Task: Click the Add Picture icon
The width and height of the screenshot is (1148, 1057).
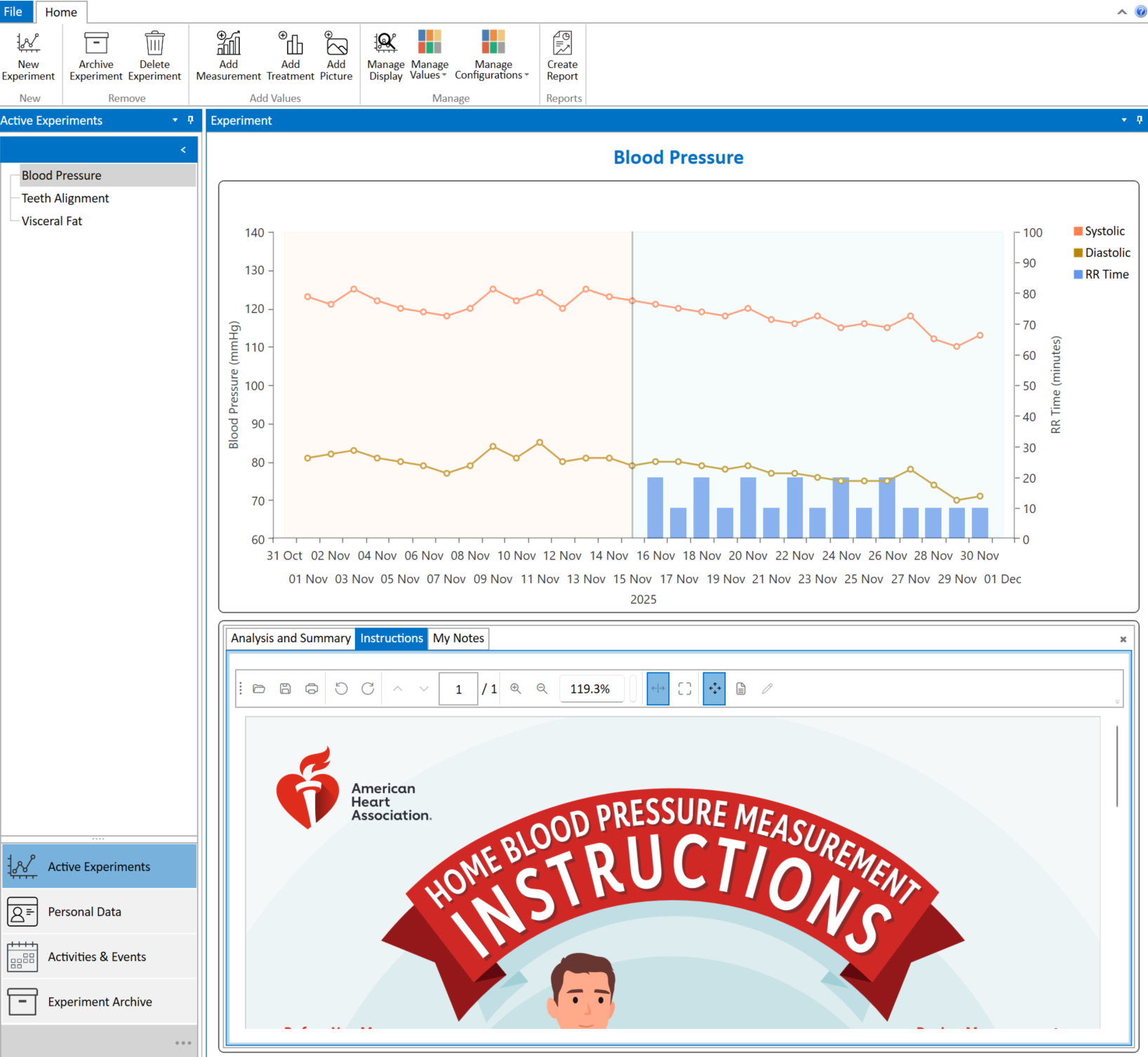Action: point(336,44)
